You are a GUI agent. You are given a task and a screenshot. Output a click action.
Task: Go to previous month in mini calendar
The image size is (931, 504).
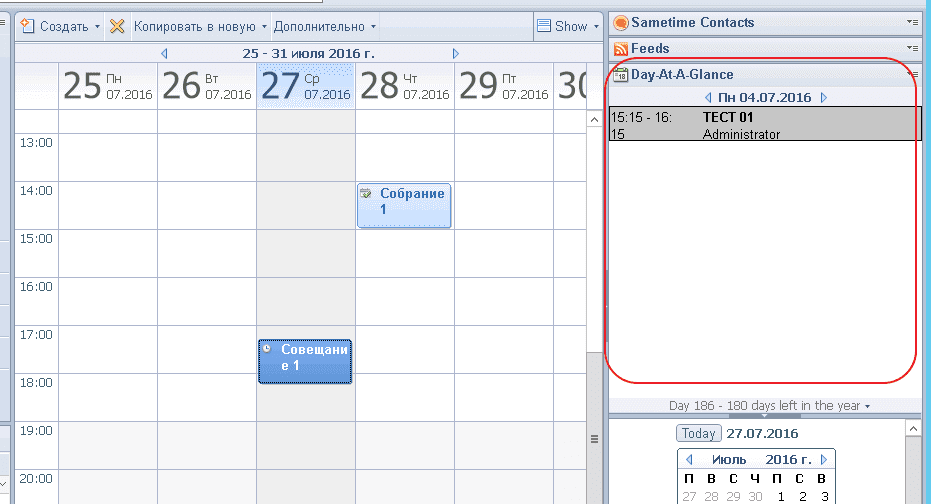pos(686,460)
